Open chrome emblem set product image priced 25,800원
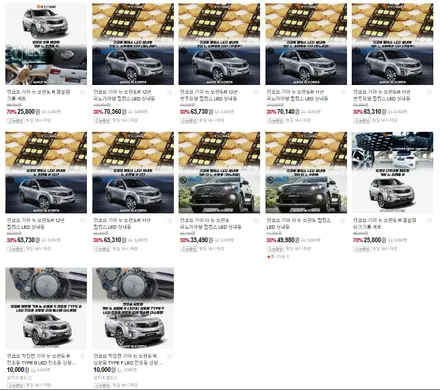The image size is (440, 390). click(x=46, y=44)
